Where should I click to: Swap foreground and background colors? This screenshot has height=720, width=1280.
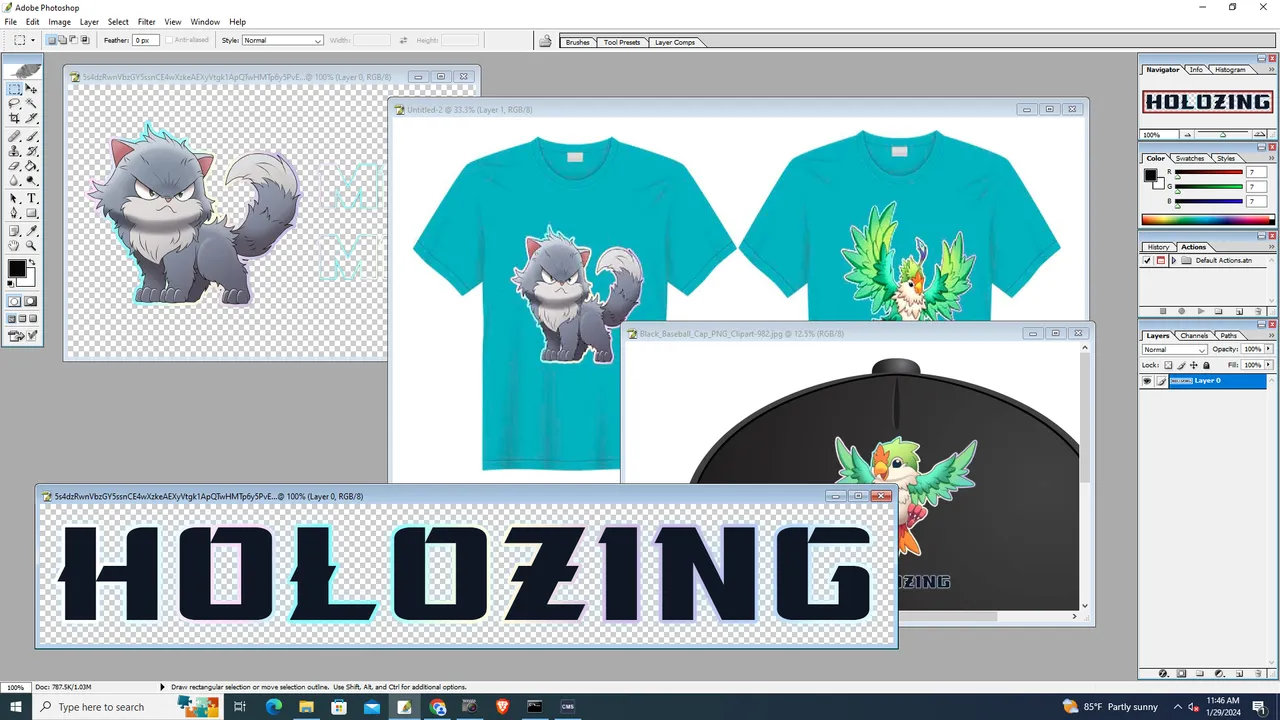tap(32, 261)
